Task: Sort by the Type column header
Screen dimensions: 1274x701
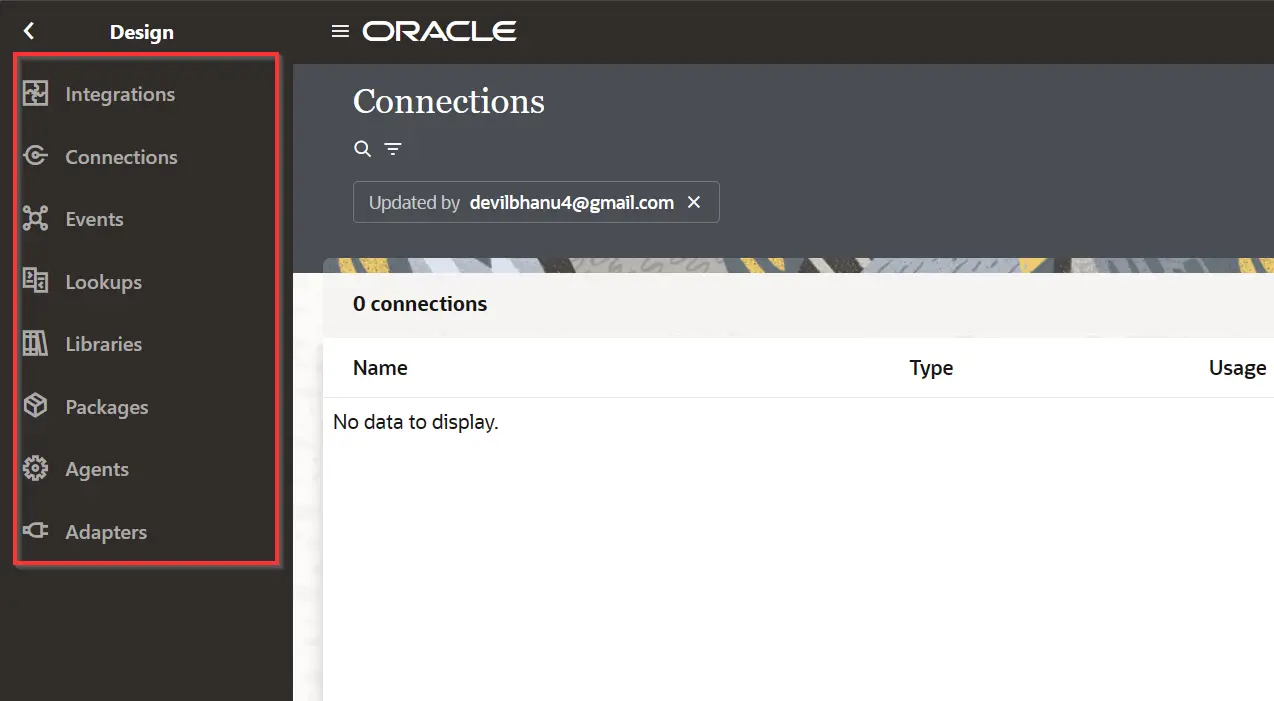Action: click(931, 368)
